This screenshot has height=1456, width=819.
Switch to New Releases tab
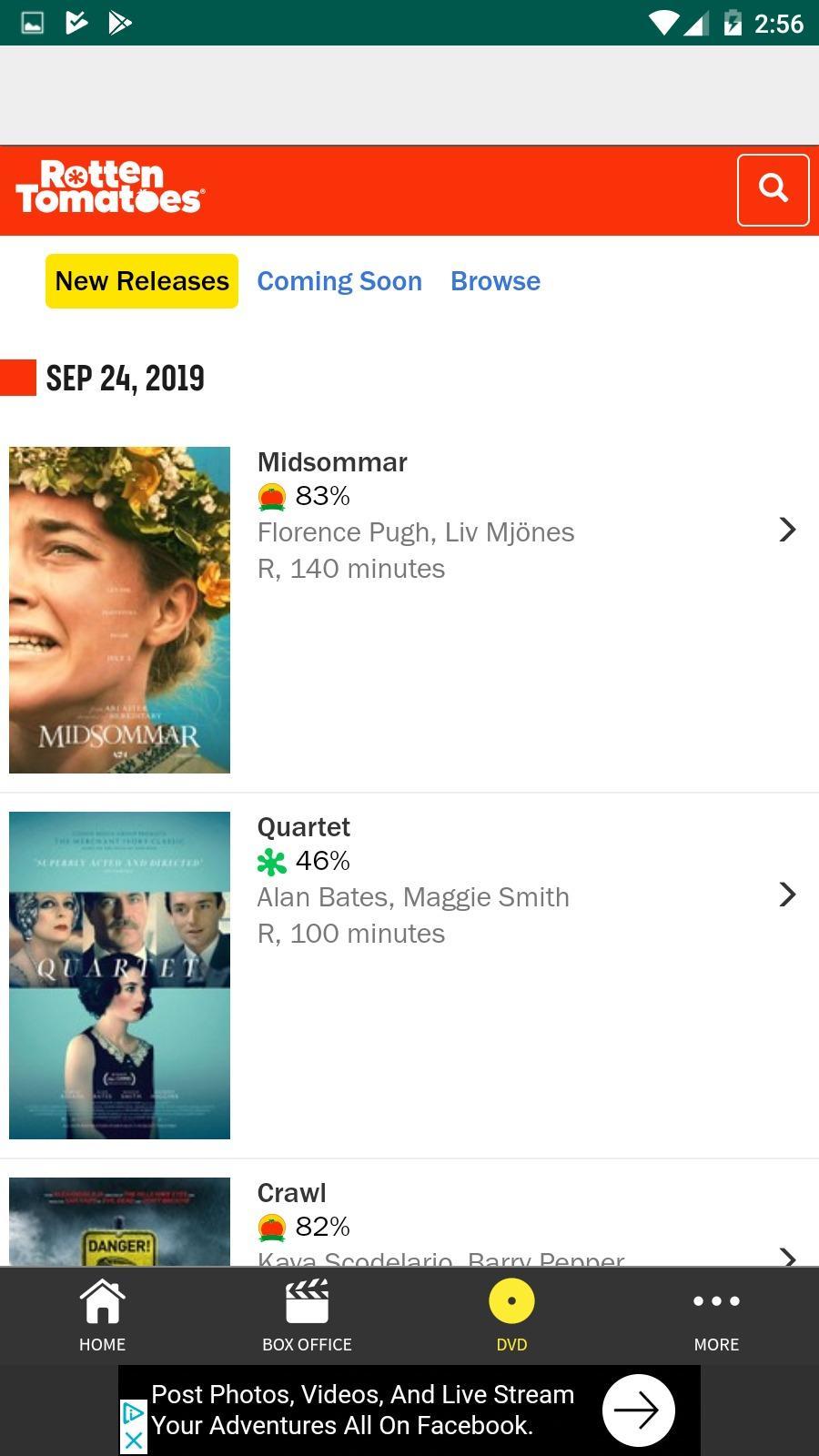(142, 281)
